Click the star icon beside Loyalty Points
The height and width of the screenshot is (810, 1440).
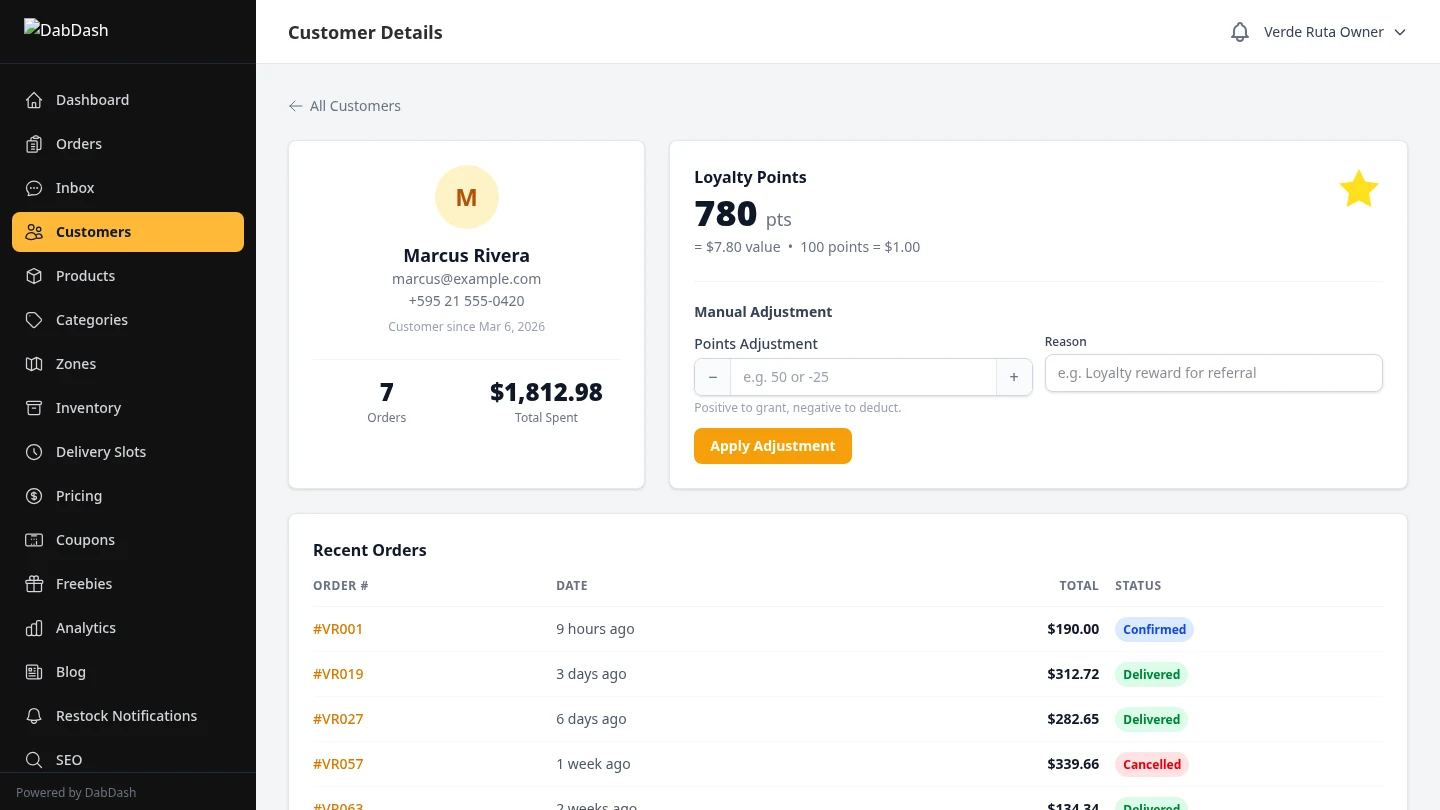click(x=1358, y=188)
